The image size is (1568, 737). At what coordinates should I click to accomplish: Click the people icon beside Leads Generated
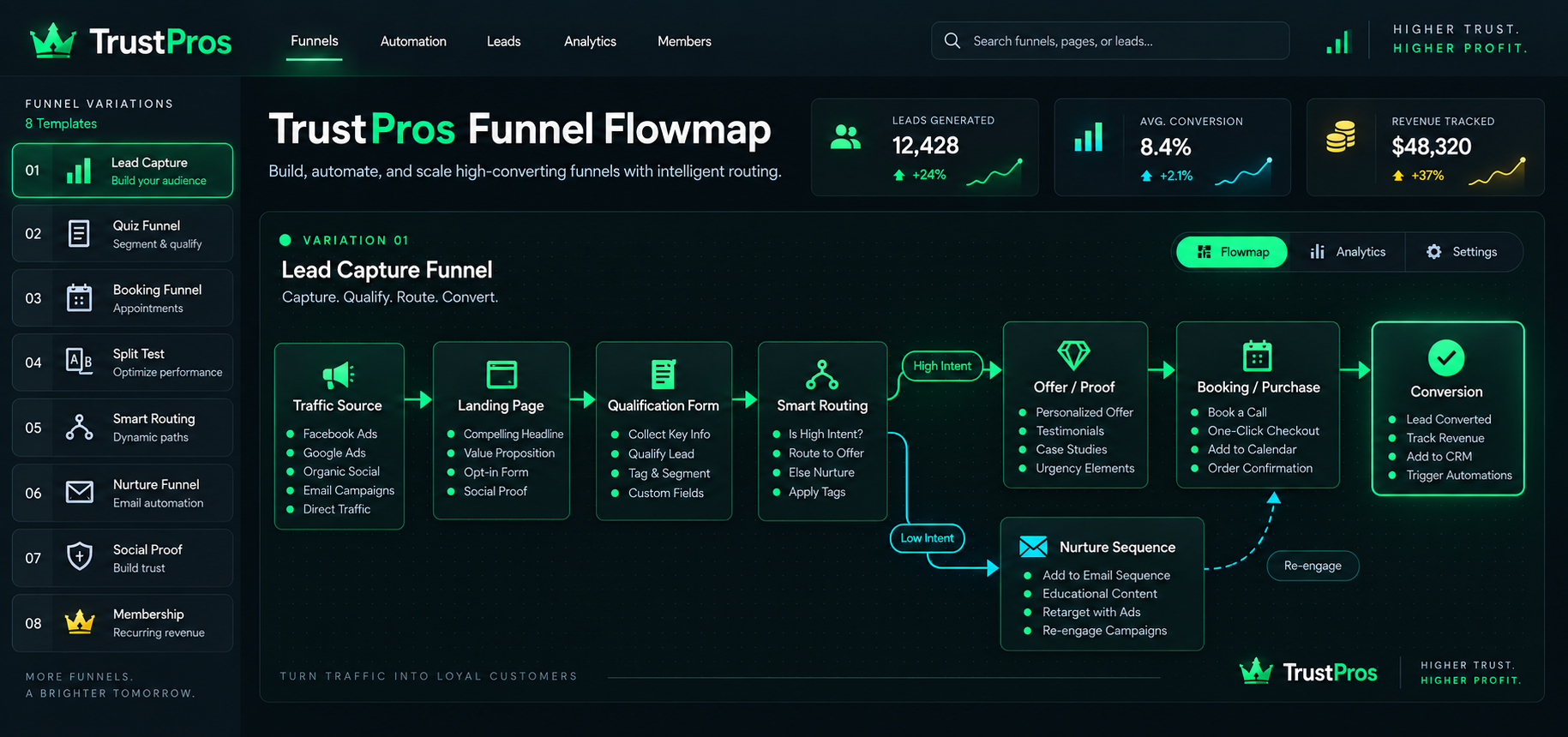point(845,137)
